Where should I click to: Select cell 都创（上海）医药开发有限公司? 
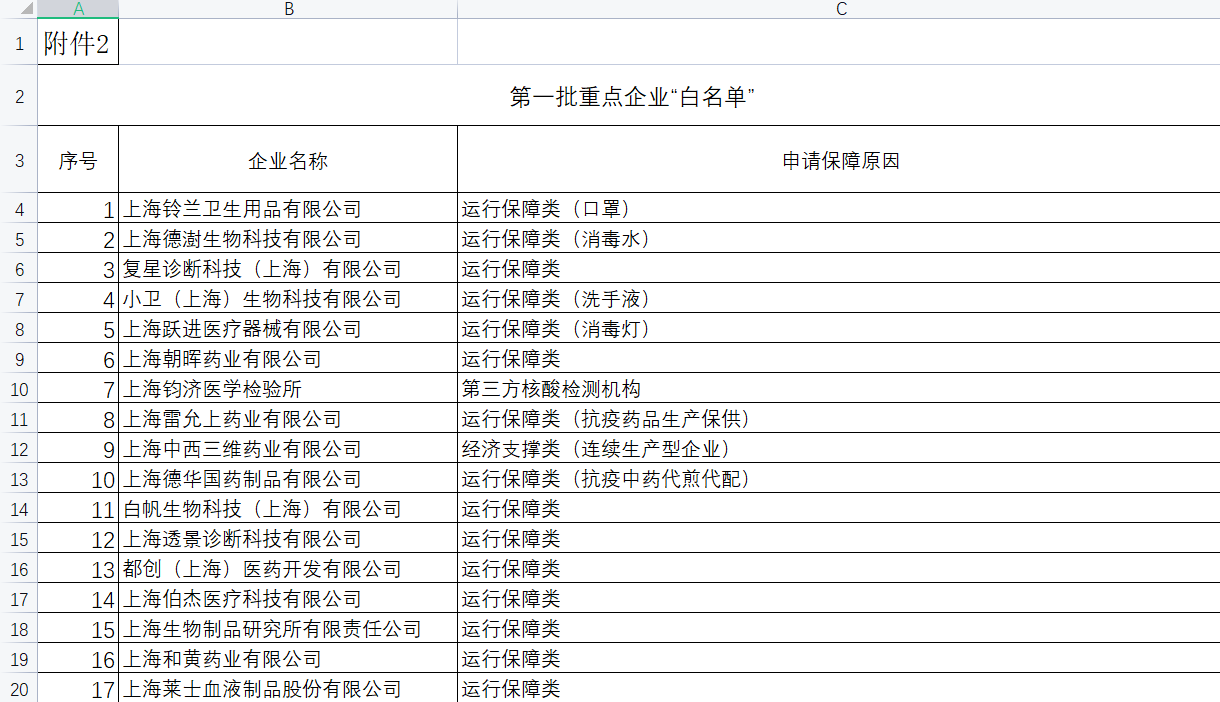coord(288,569)
